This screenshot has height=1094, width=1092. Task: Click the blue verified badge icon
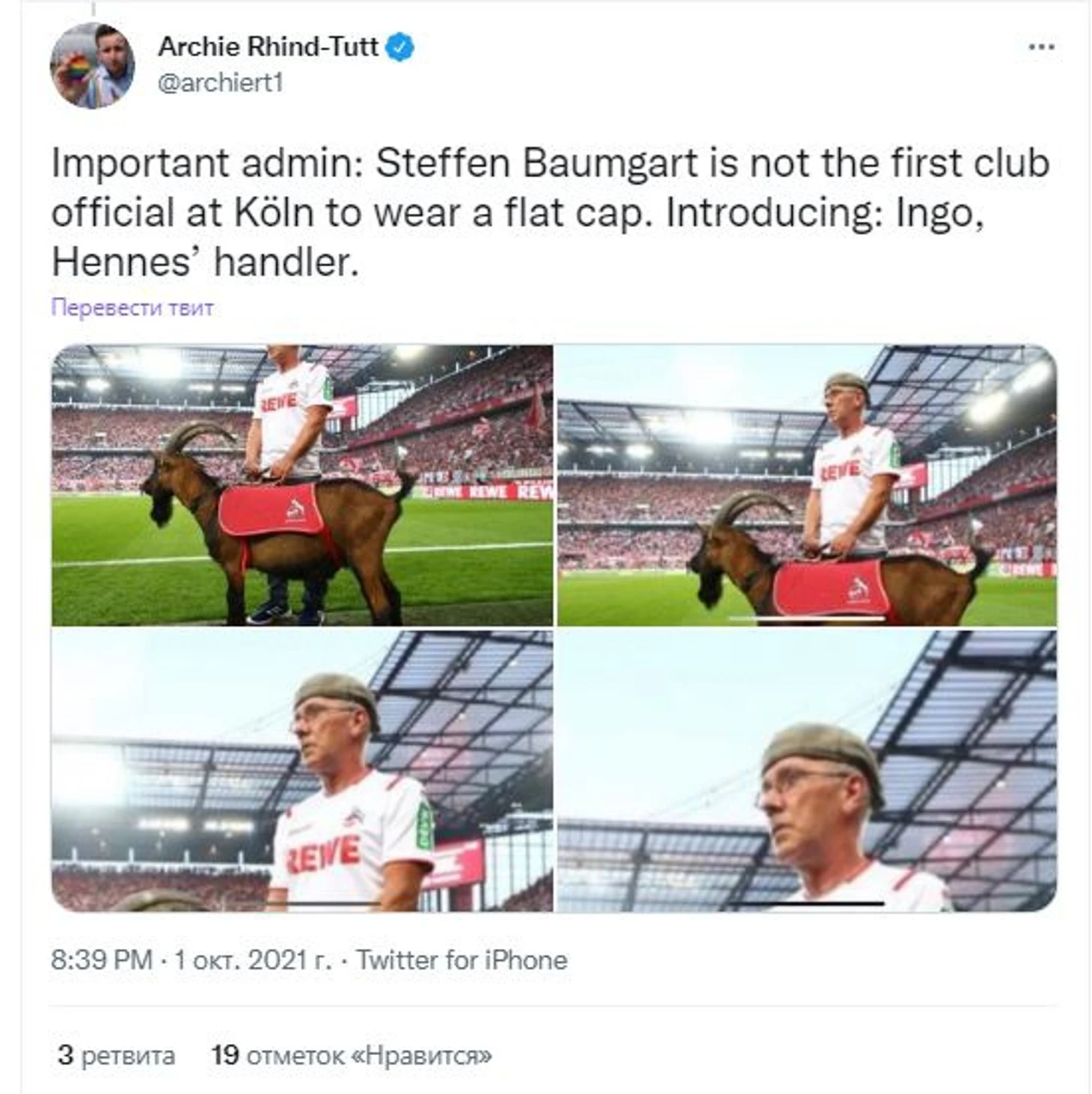(x=400, y=47)
